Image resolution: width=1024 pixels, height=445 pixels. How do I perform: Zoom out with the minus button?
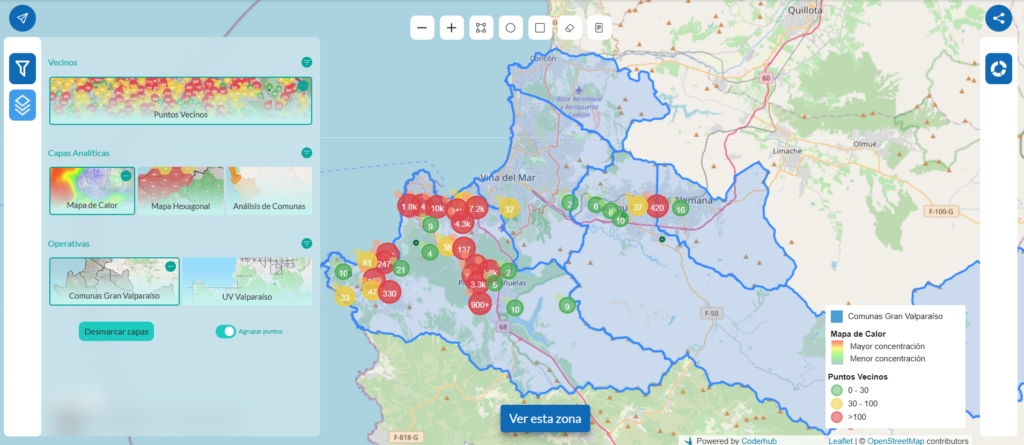pos(422,28)
